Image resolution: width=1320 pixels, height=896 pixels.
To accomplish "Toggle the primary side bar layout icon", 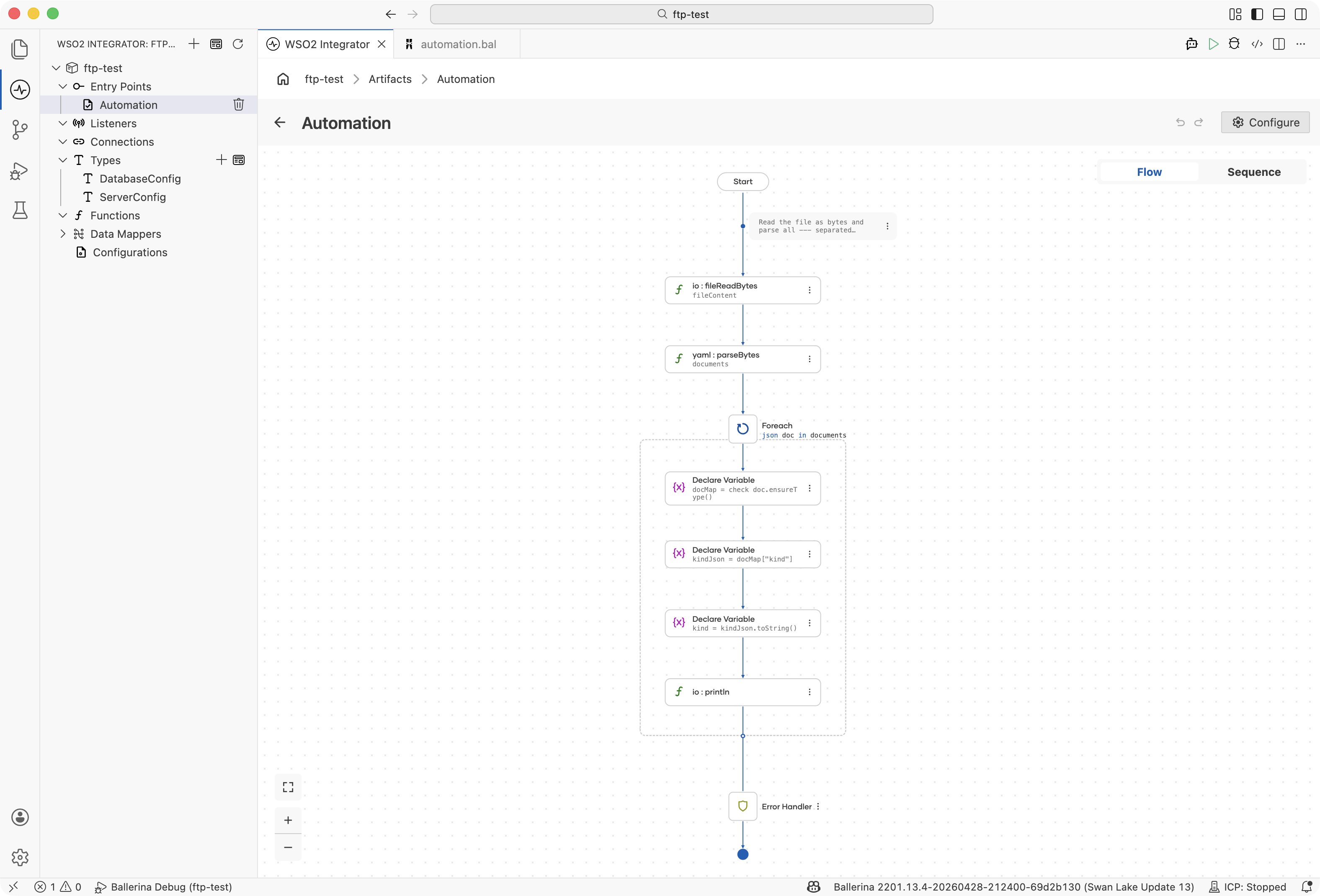I will pos(1257,14).
